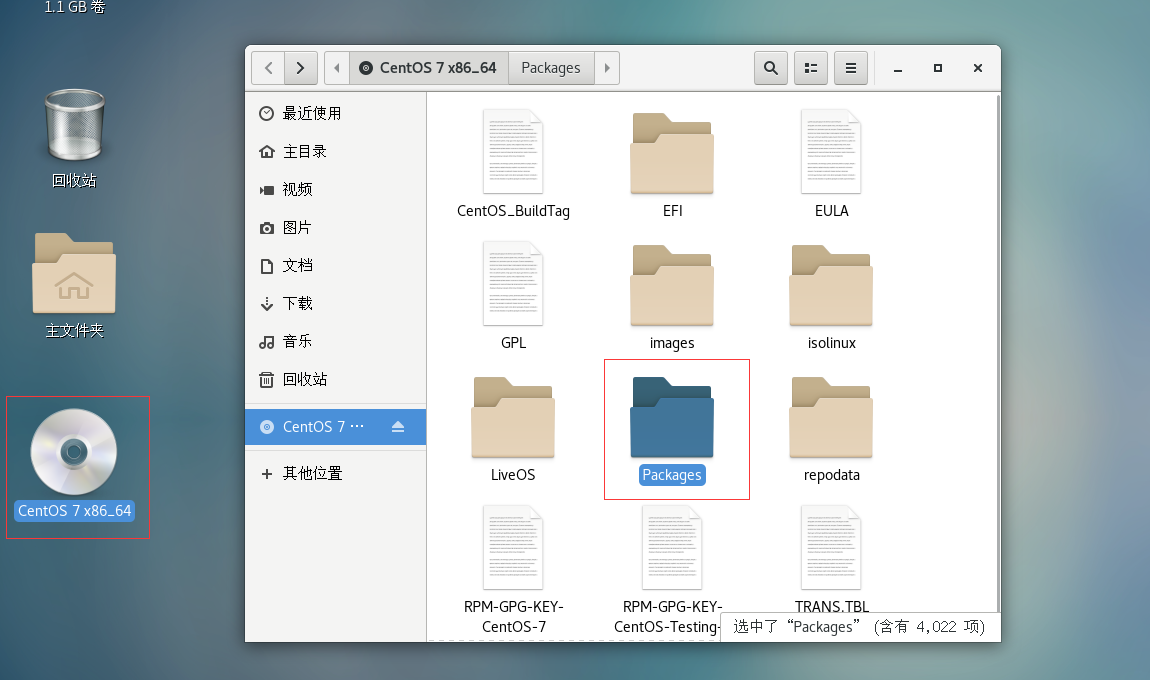Viewport: 1150px width, 680px height.
Task: Select the CentOS_BuildTag file icon
Action: (513, 151)
